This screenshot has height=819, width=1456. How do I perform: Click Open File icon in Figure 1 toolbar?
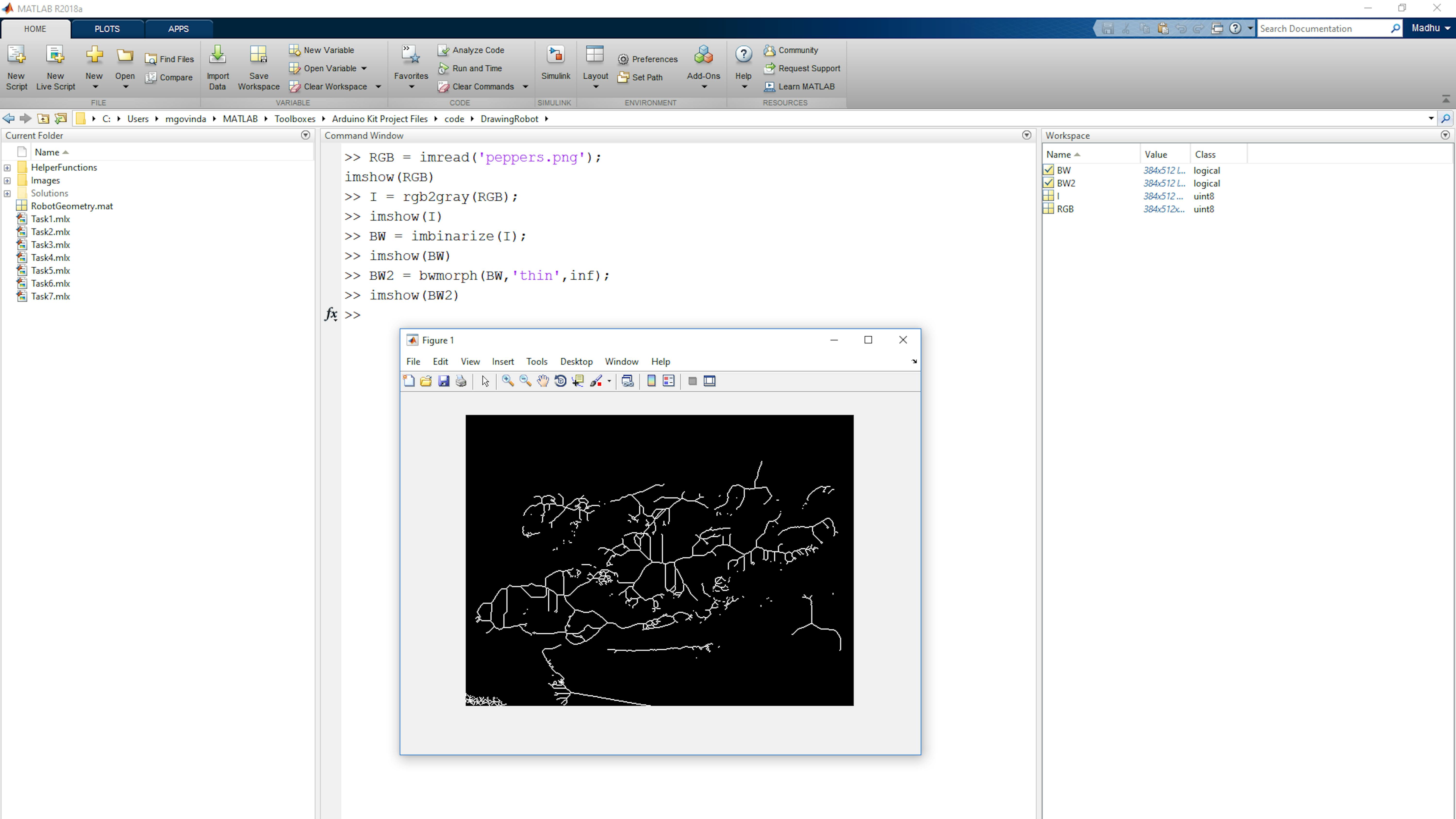(x=426, y=381)
